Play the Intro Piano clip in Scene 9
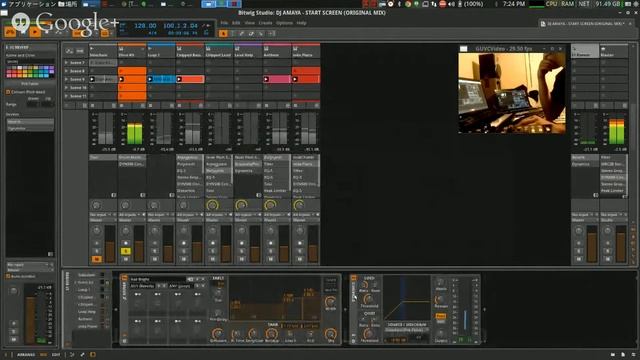 [295, 79]
